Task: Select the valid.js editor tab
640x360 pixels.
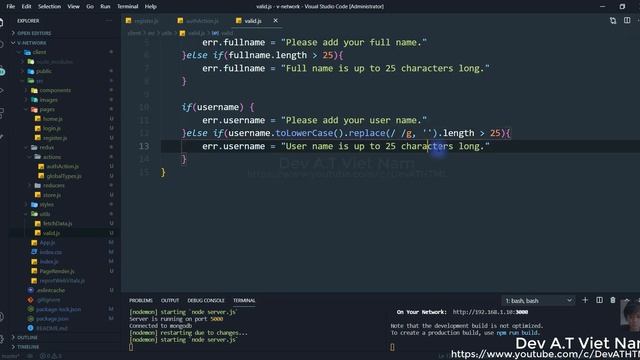Action: (253, 21)
